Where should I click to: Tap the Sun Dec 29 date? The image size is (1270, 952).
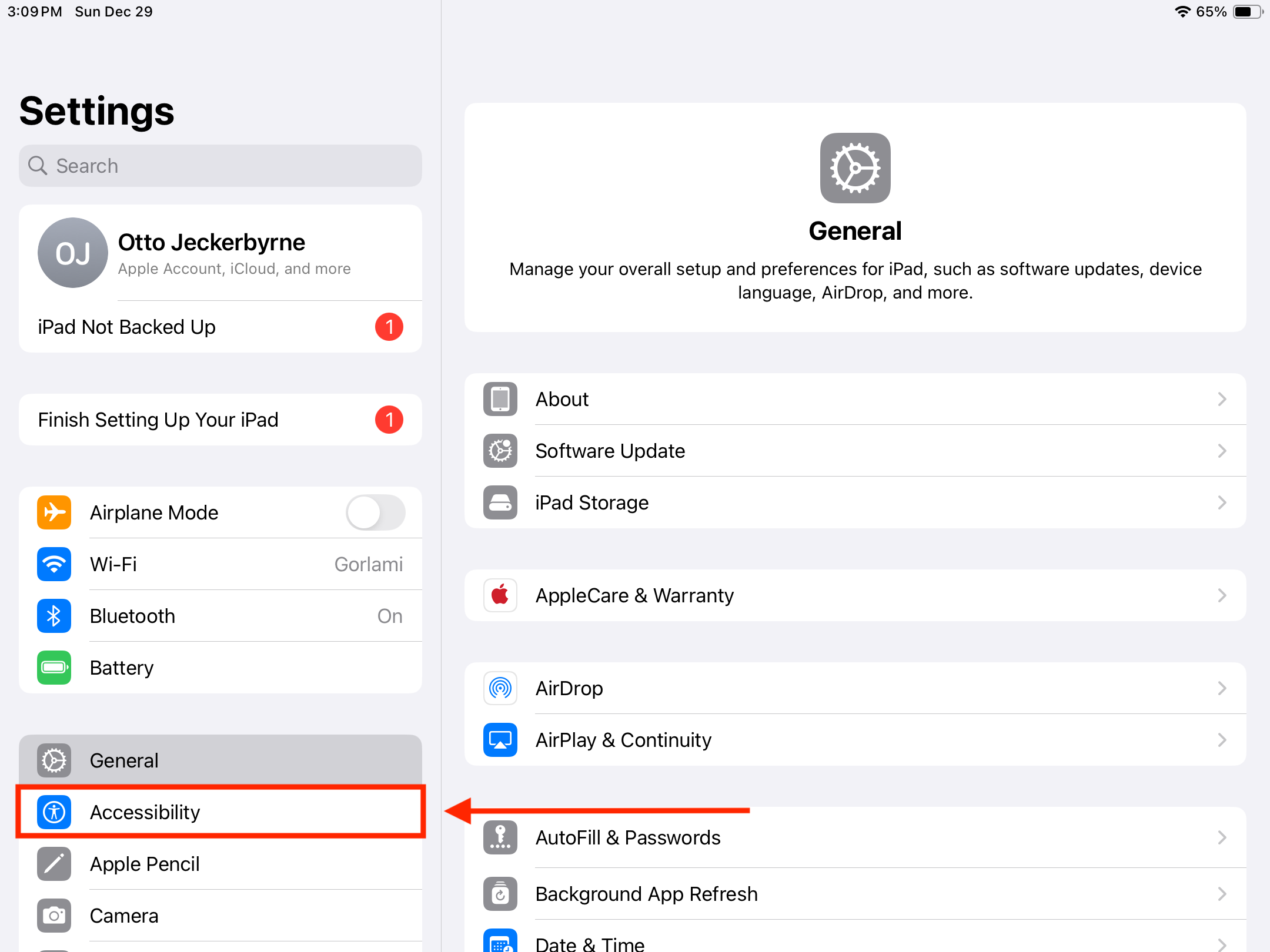pyautogui.click(x=113, y=12)
